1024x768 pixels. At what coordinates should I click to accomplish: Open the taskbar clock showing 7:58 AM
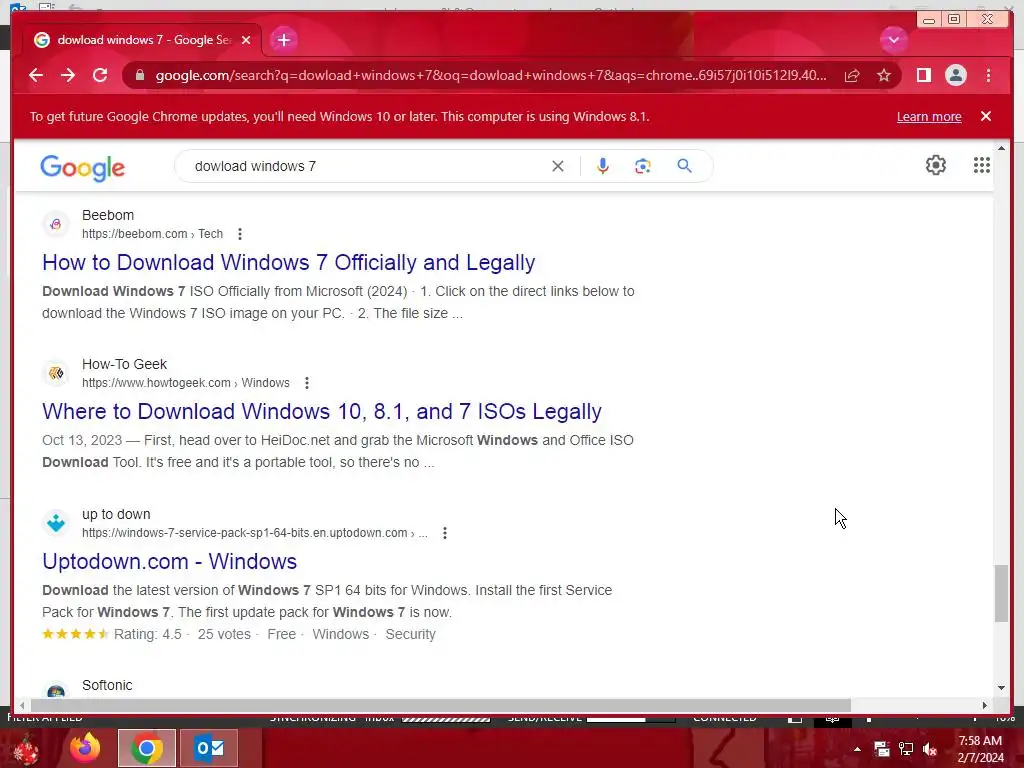[980, 749]
